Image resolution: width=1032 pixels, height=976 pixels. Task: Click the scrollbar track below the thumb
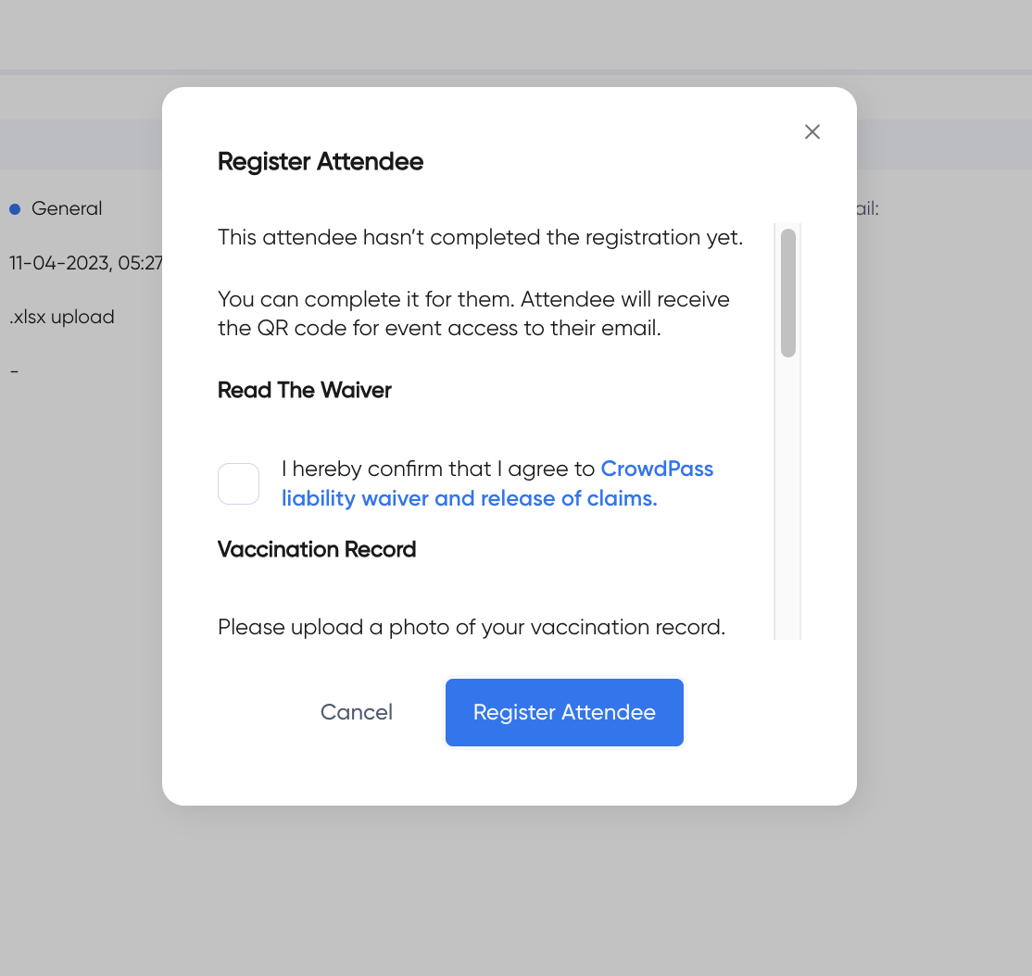pyautogui.click(x=787, y=500)
